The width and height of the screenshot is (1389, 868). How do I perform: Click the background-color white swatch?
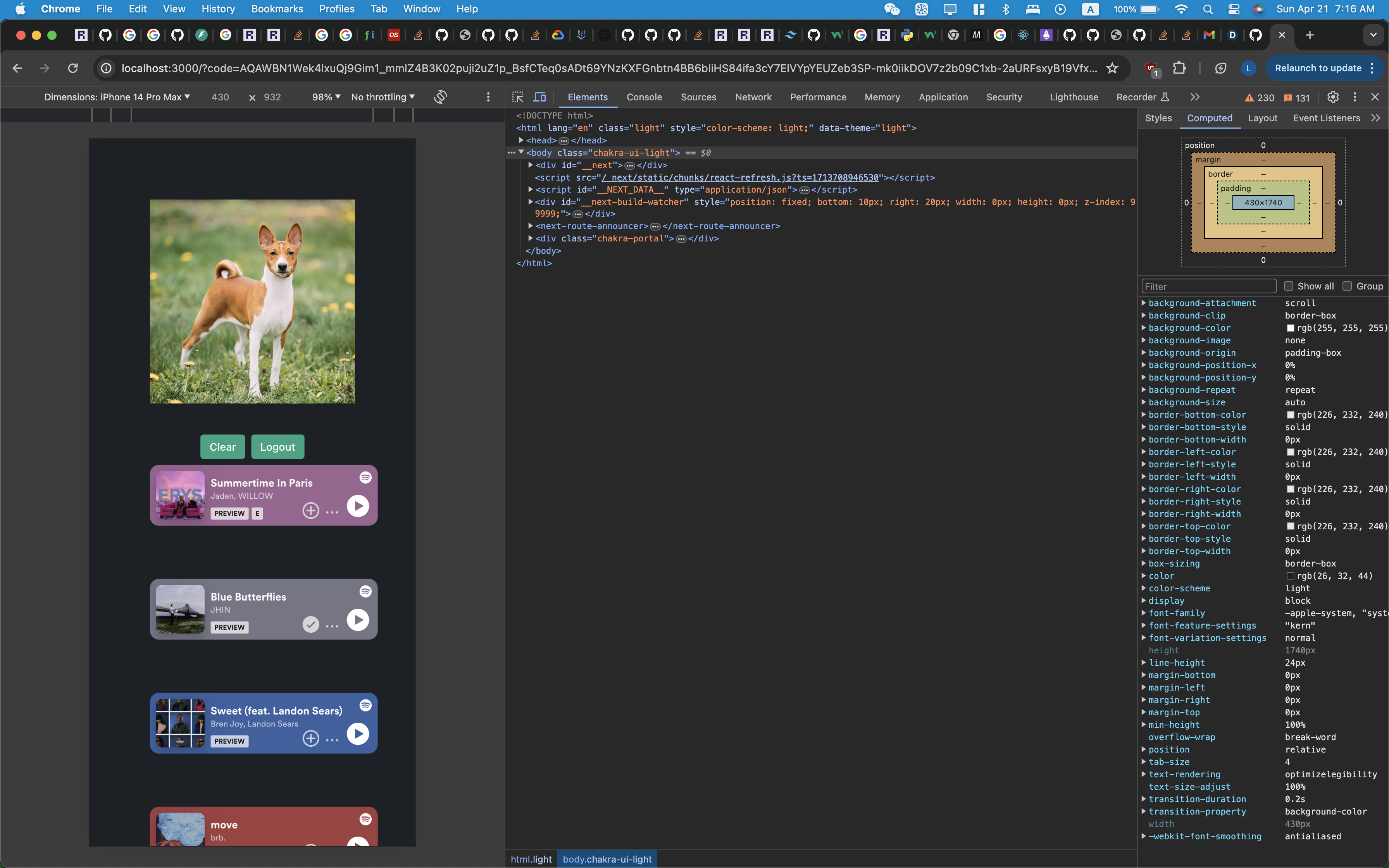(x=1290, y=328)
